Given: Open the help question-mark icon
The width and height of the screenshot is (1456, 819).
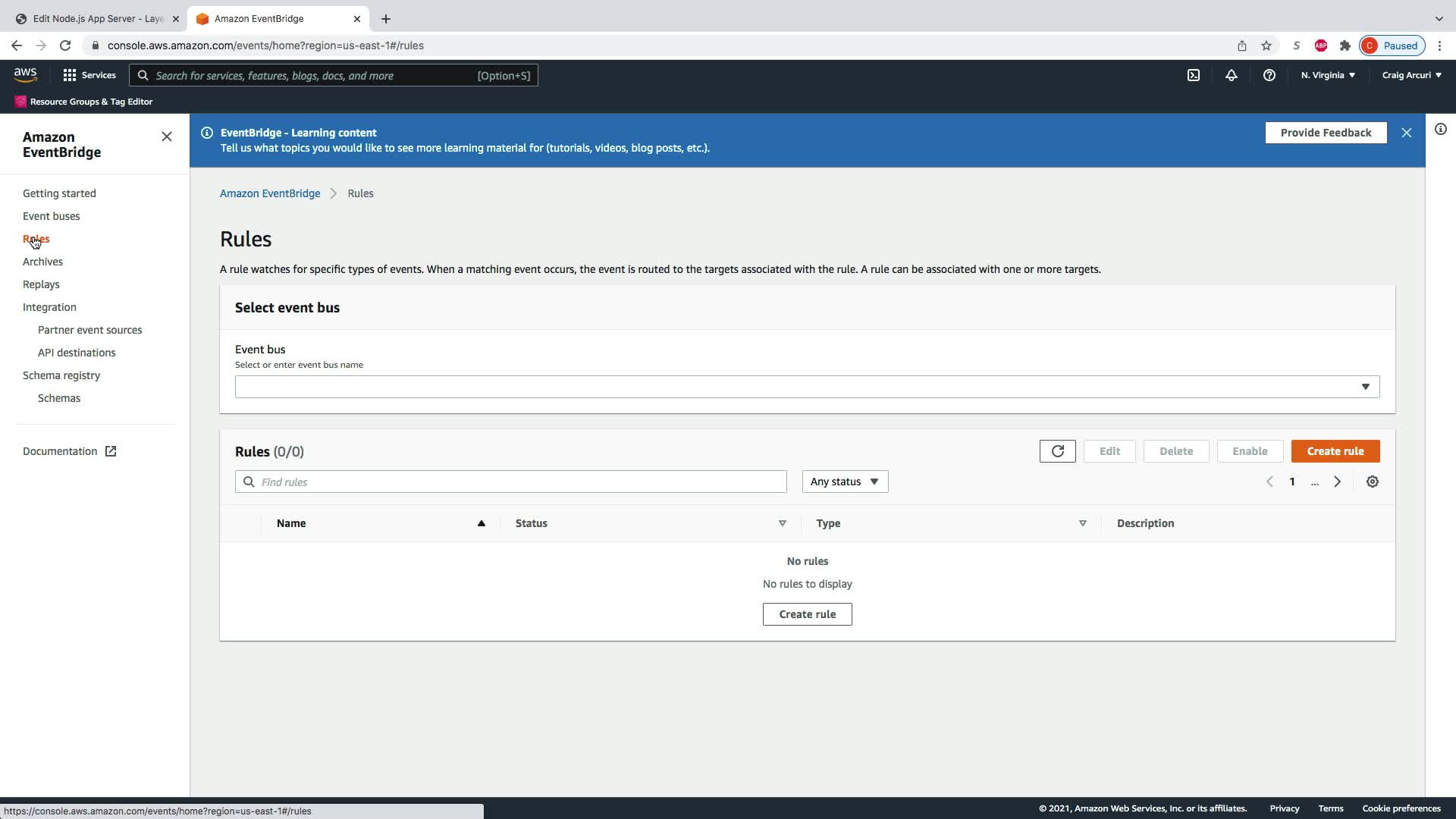Looking at the screenshot, I should (x=1269, y=75).
